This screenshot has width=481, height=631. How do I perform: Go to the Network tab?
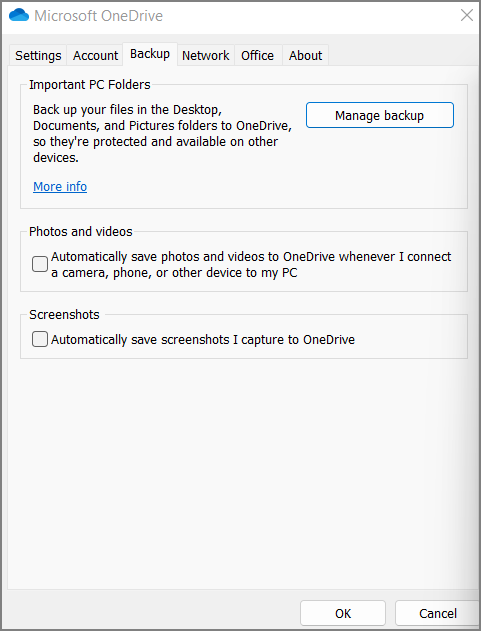tap(206, 56)
